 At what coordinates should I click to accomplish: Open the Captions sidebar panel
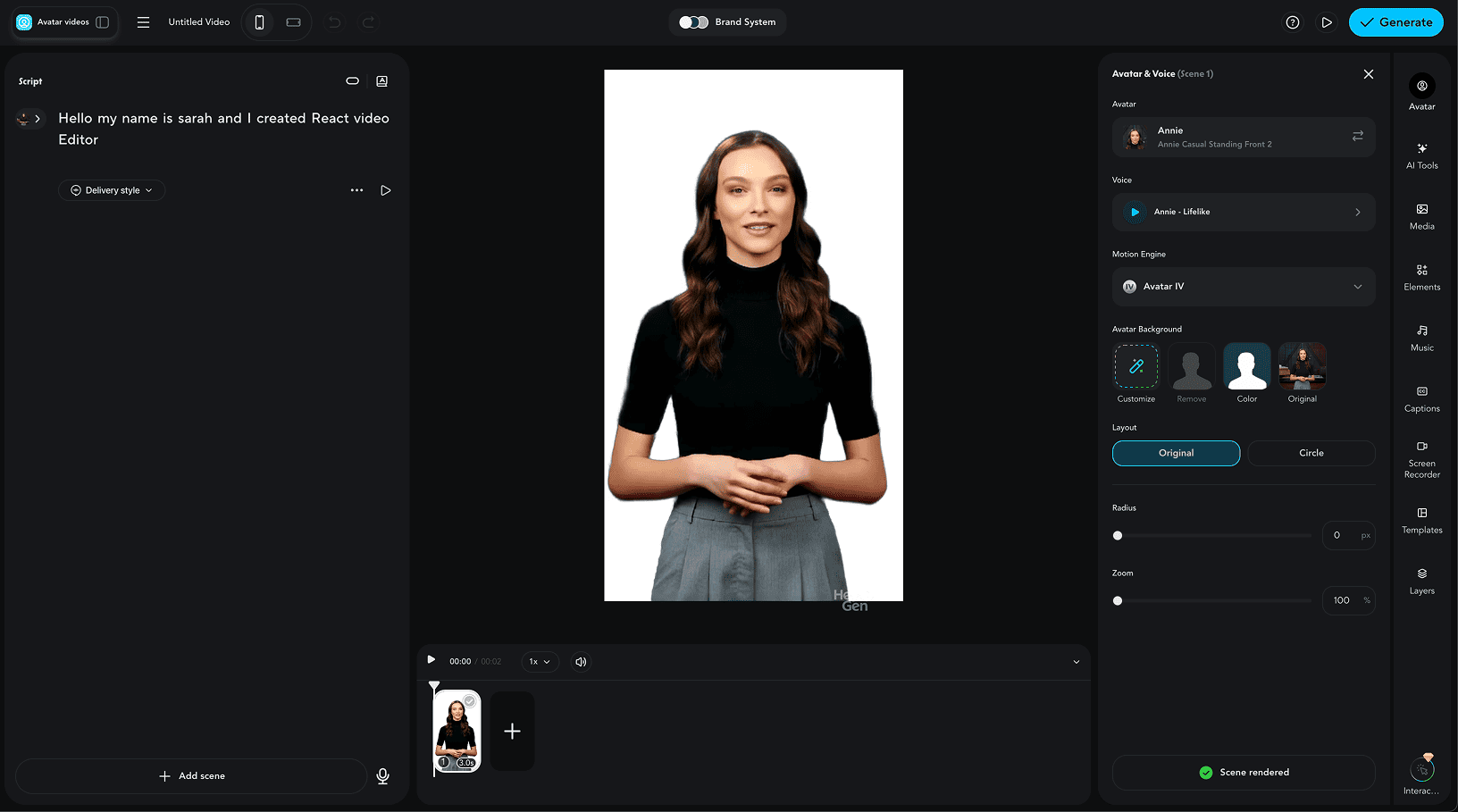1421,398
